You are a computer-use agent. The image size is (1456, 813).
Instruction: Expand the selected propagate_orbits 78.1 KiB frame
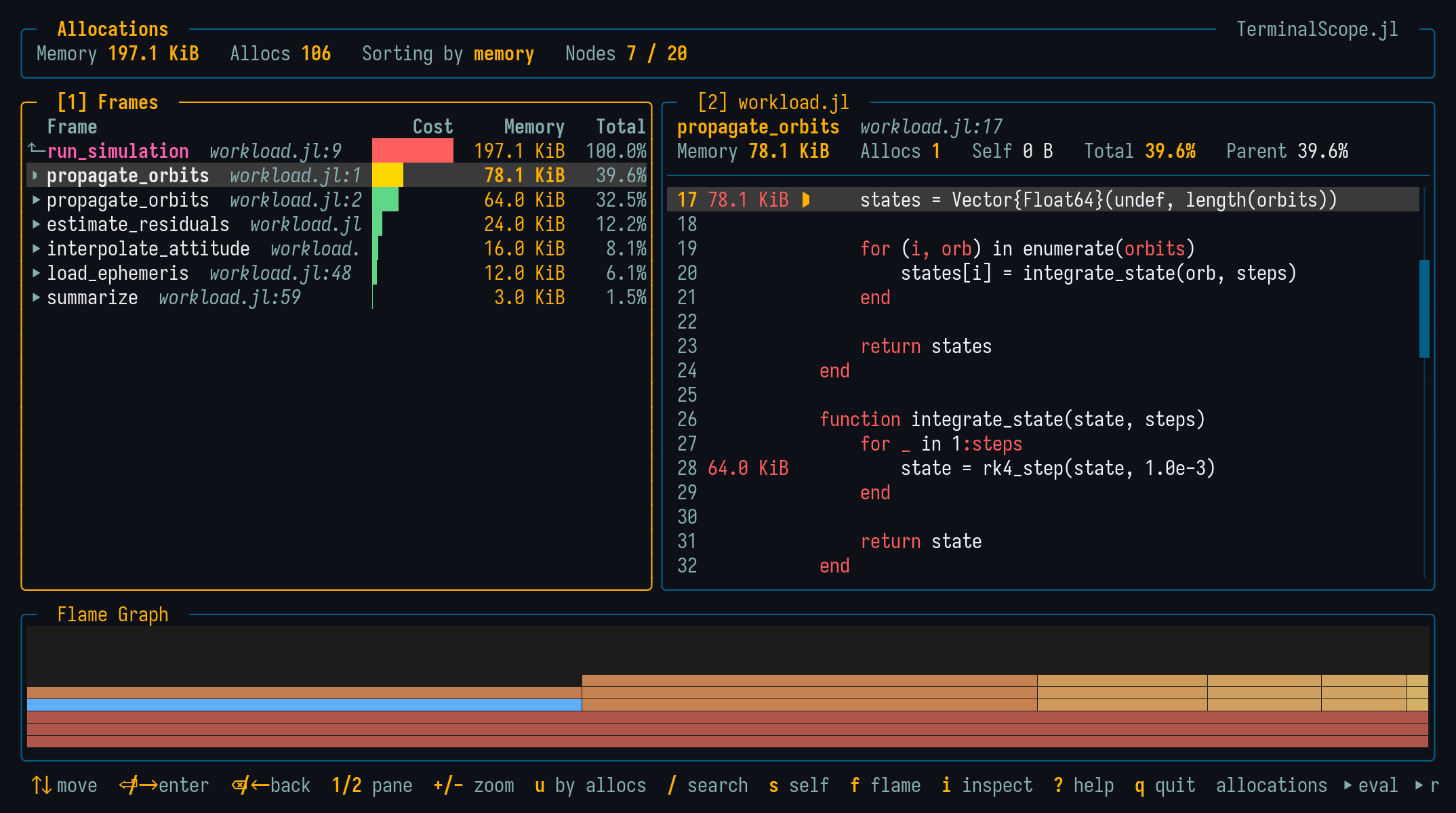coord(36,175)
